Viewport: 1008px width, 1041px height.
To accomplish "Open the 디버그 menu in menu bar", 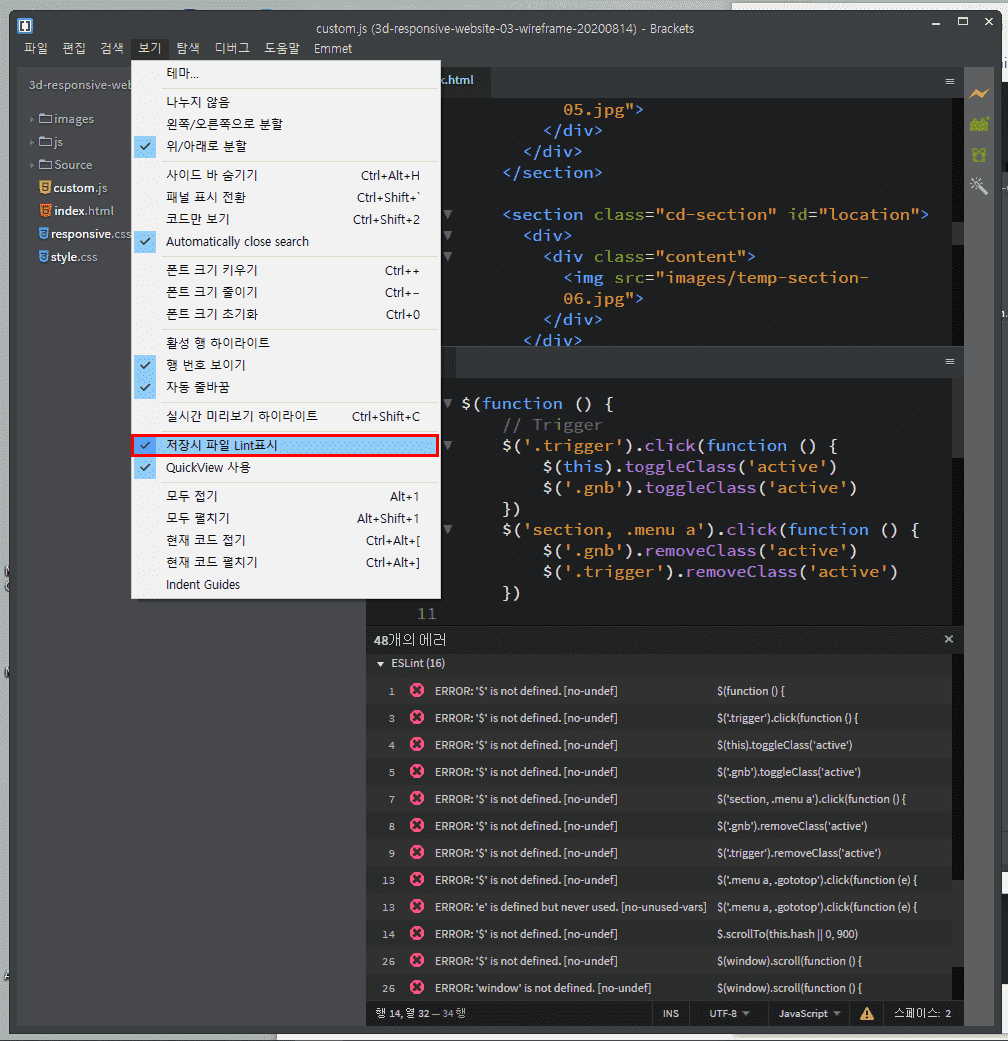I will coord(232,48).
